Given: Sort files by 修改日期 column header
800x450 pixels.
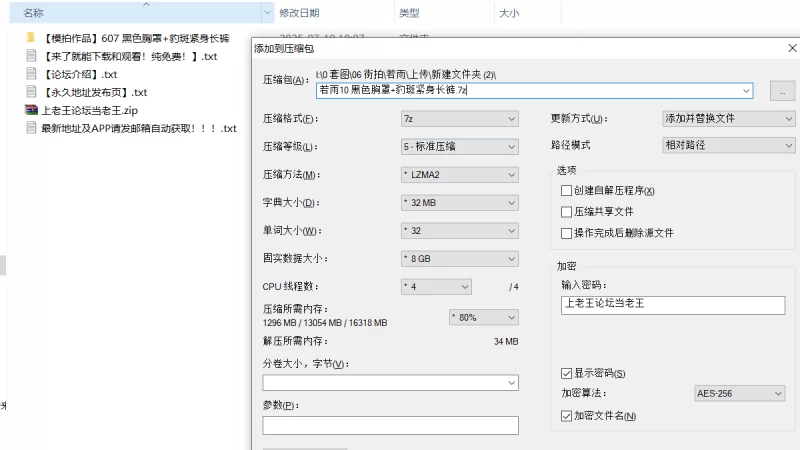Looking at the screenshot, I should 300,13.
